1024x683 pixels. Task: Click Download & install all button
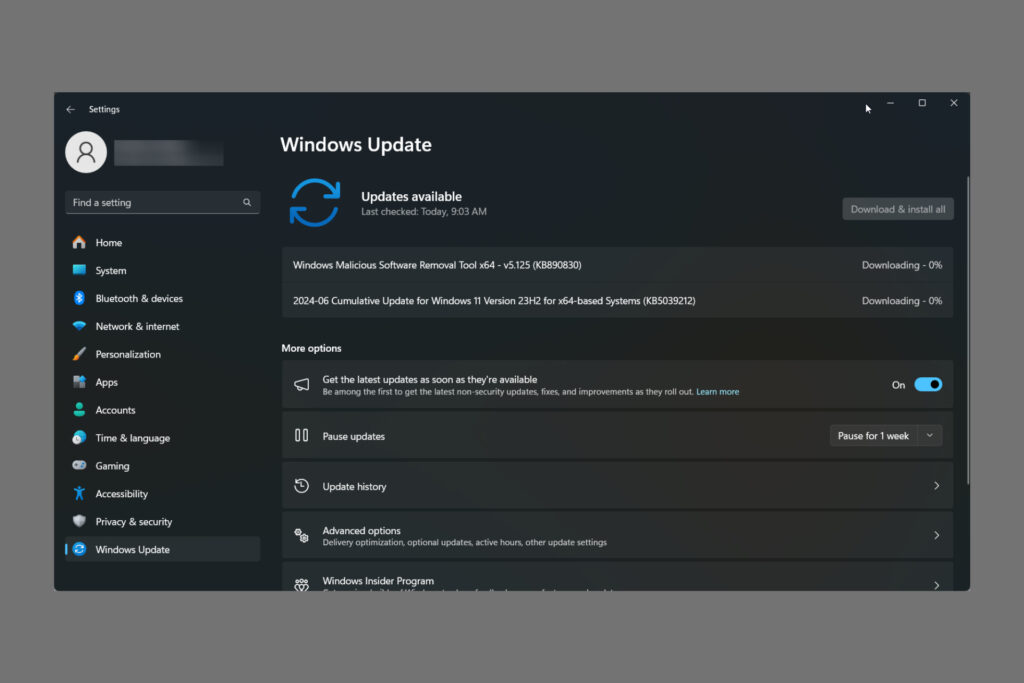click(x=897, y=209)
